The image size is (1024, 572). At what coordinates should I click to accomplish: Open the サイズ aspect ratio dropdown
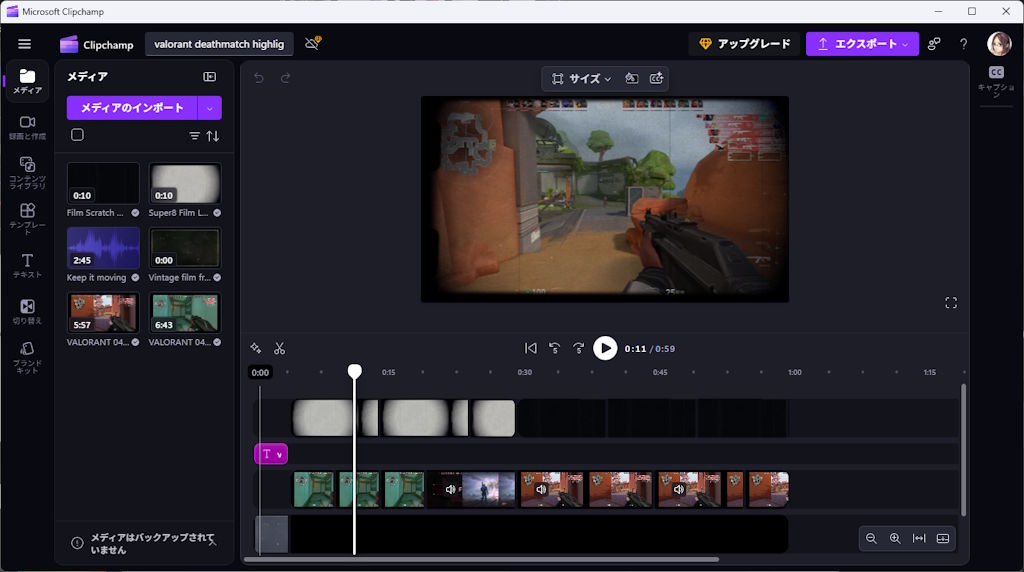click(581, 78)
